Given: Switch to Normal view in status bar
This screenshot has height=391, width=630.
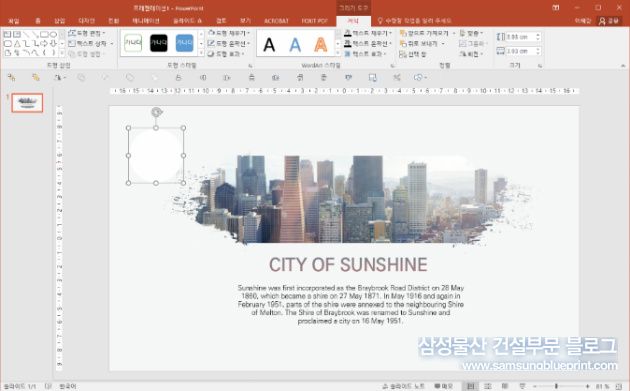Looking at the screenshot, I should 470,386.
